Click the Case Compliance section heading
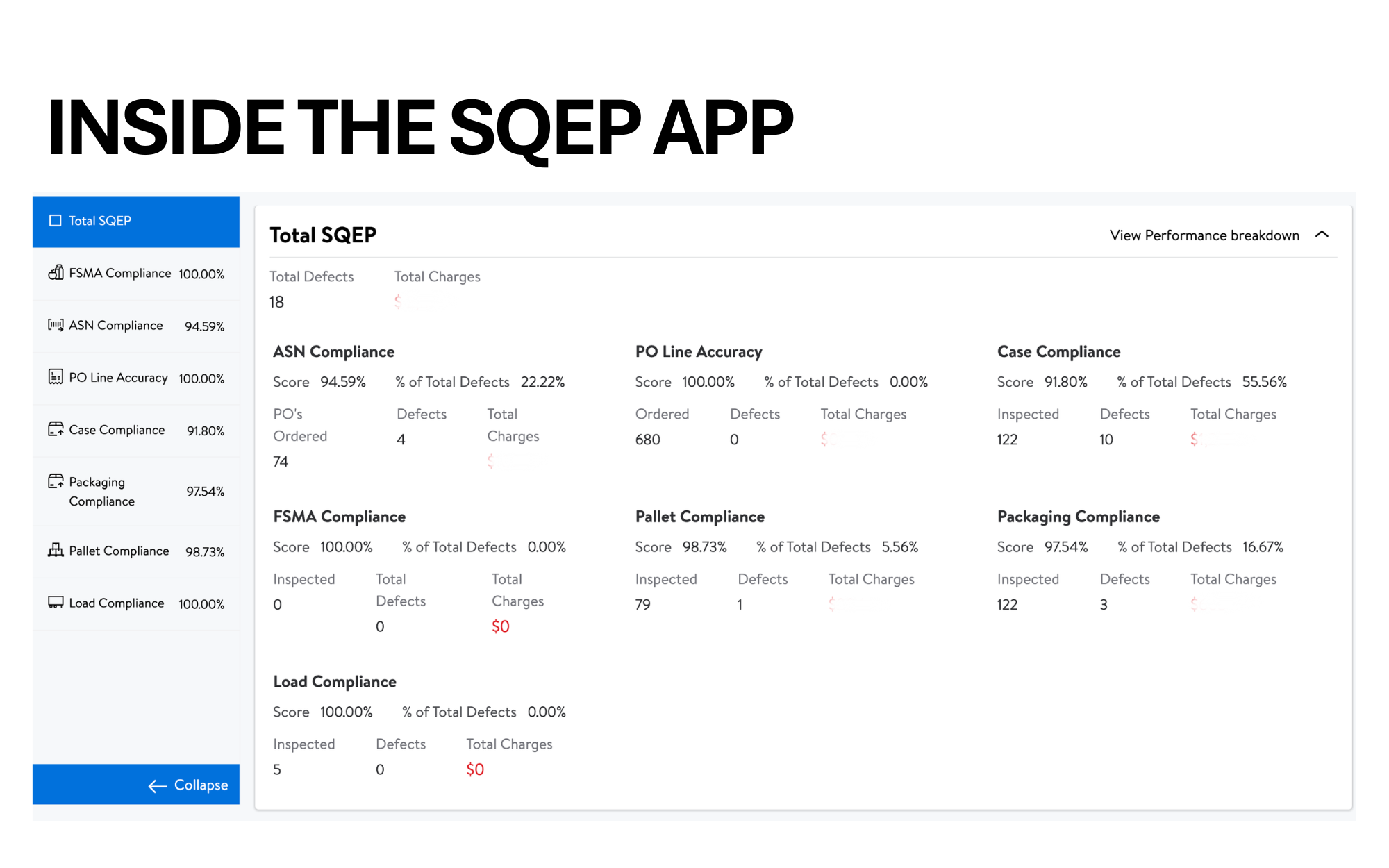Viewport: 1389px width, 868px height. pos(1058,352)
